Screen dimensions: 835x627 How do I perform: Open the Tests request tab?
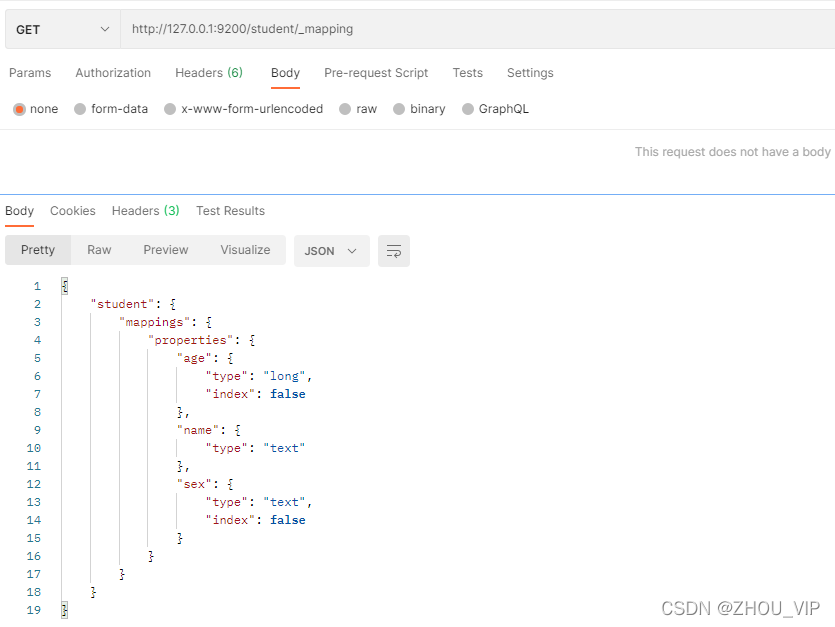pos(468,73)
